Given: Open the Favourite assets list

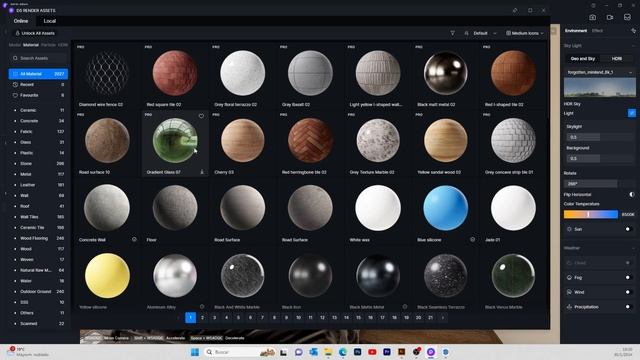Looking at the screenshot, I should (x=38, y=95).
